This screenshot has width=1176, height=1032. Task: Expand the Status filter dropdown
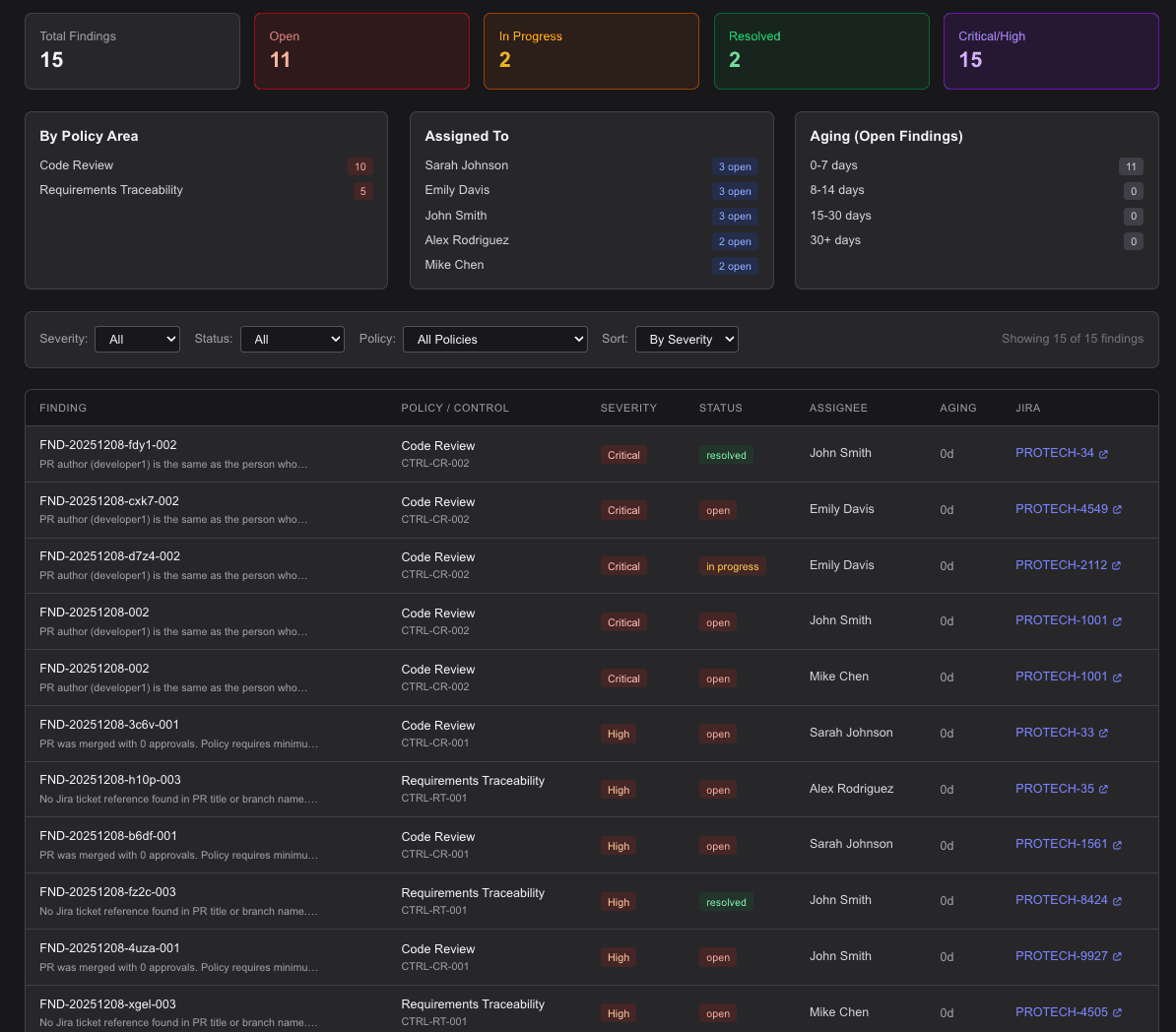point(293,339)
